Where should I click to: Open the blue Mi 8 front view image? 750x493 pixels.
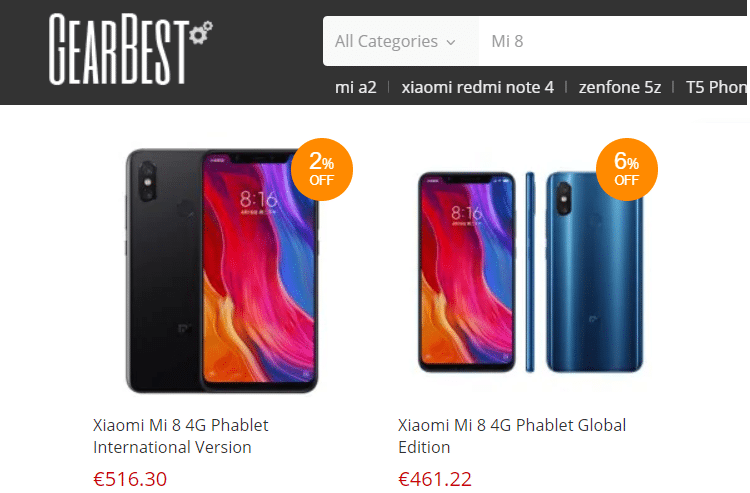click(466, 272)
